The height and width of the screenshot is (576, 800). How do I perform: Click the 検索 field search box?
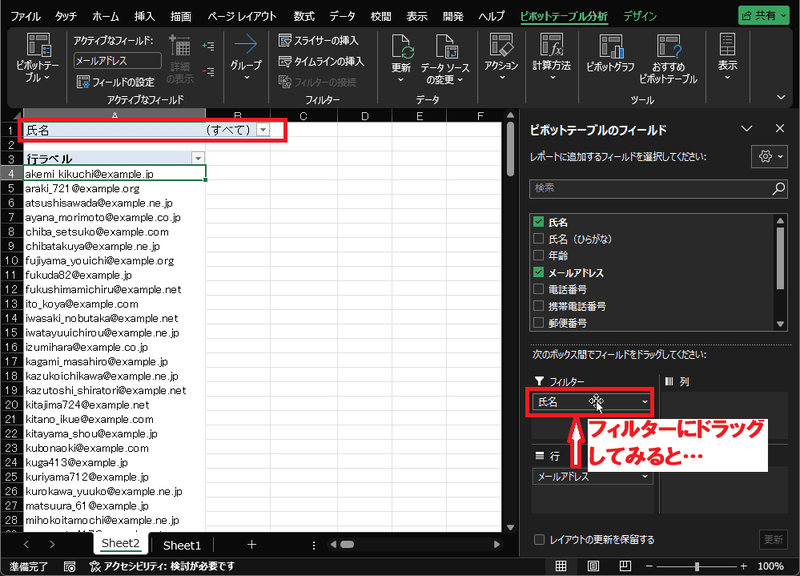point(658,188)
